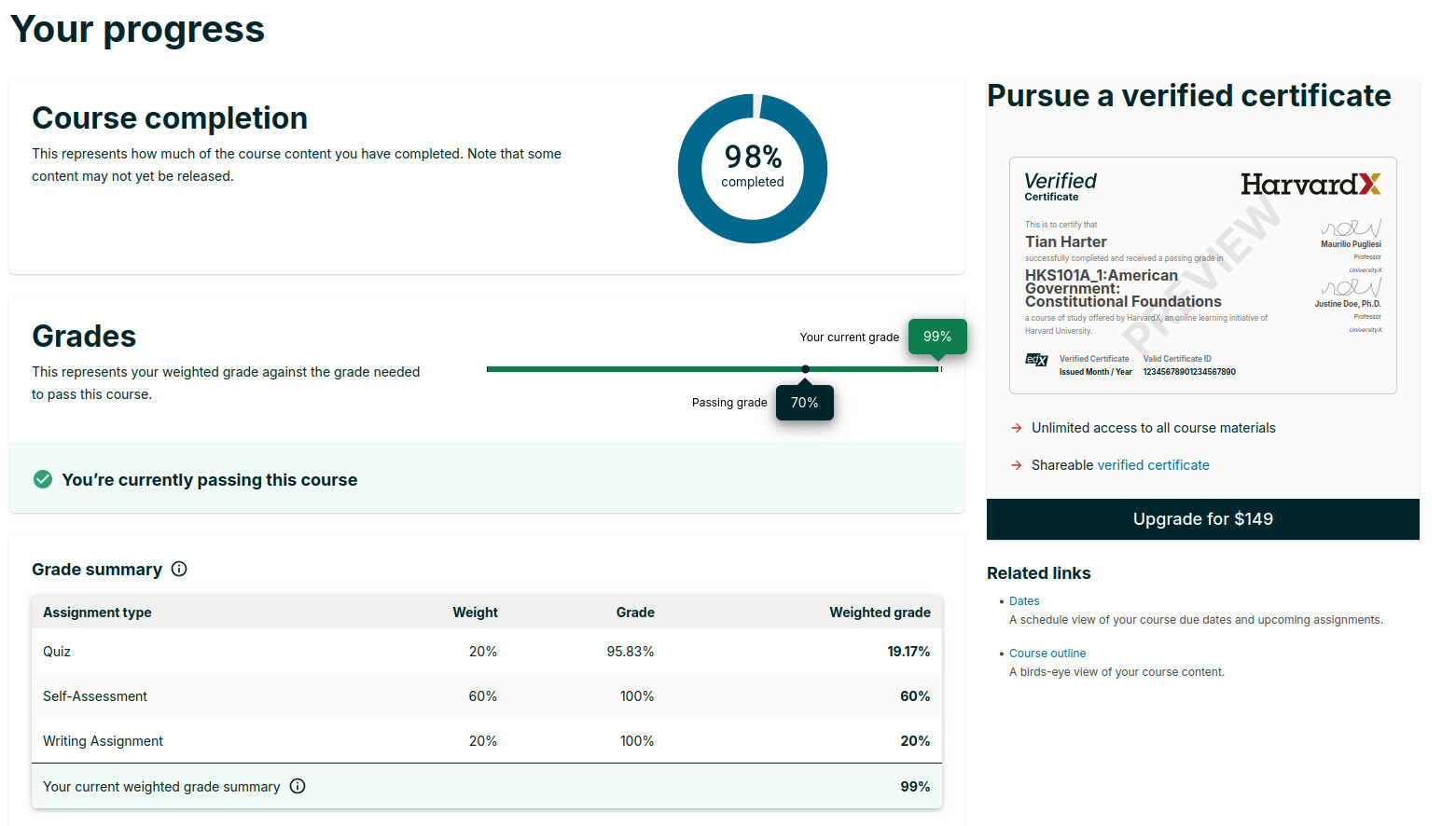Screen dimensions: 1456x826
Task: Click the 70% passing grade badge
Action: click(805, 403)
